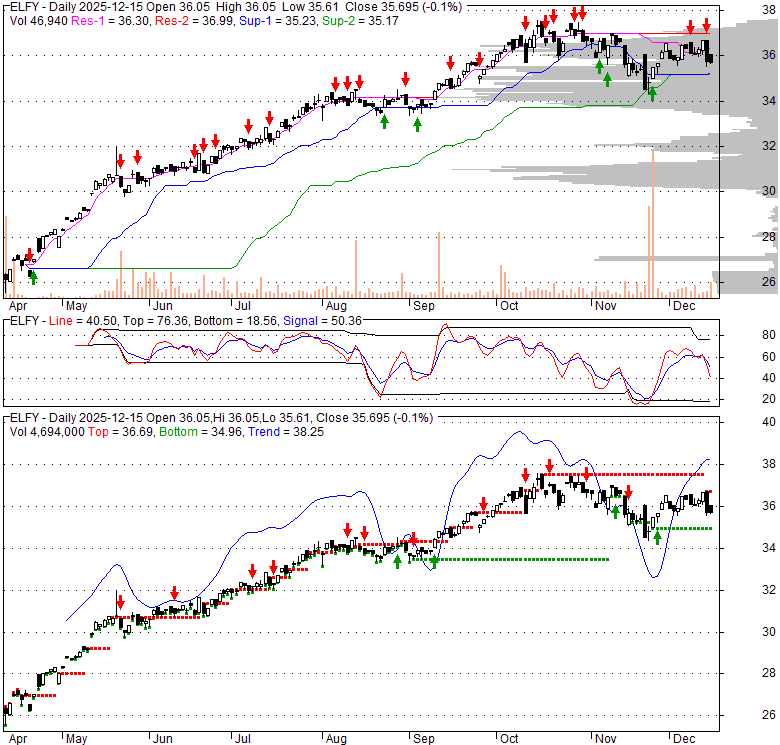Click the tall volume spike bar in September, top chart
This screenshot has height=745, width=780.
(439, 265)
